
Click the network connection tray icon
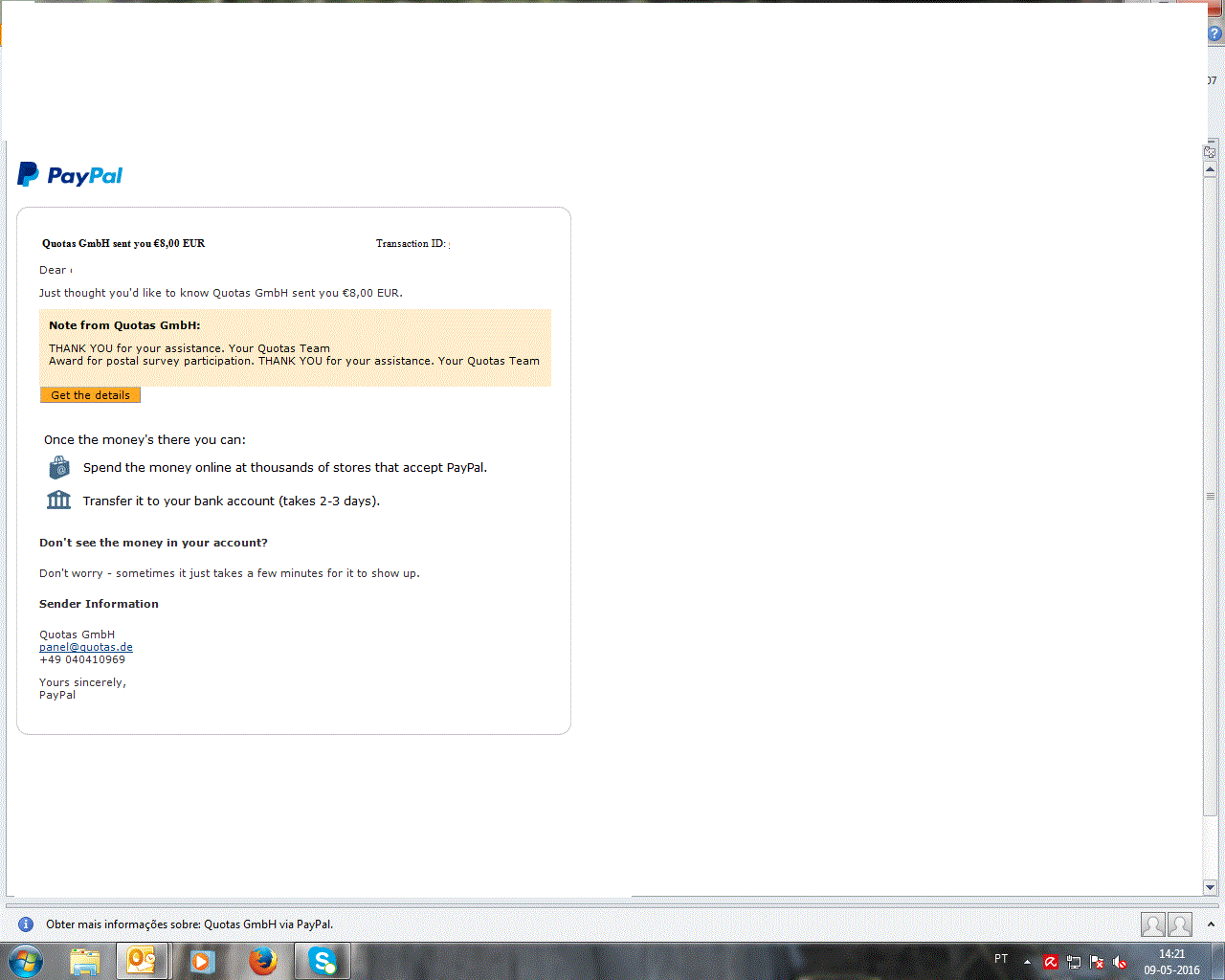click(1074, 962)
